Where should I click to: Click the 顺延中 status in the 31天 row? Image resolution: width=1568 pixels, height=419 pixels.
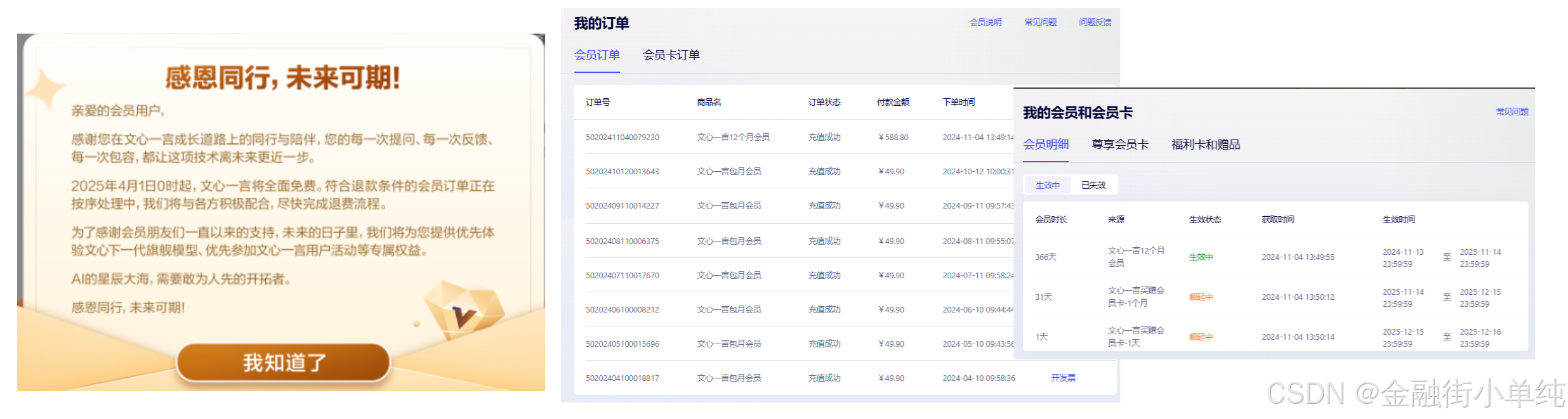pos(1201,297)
